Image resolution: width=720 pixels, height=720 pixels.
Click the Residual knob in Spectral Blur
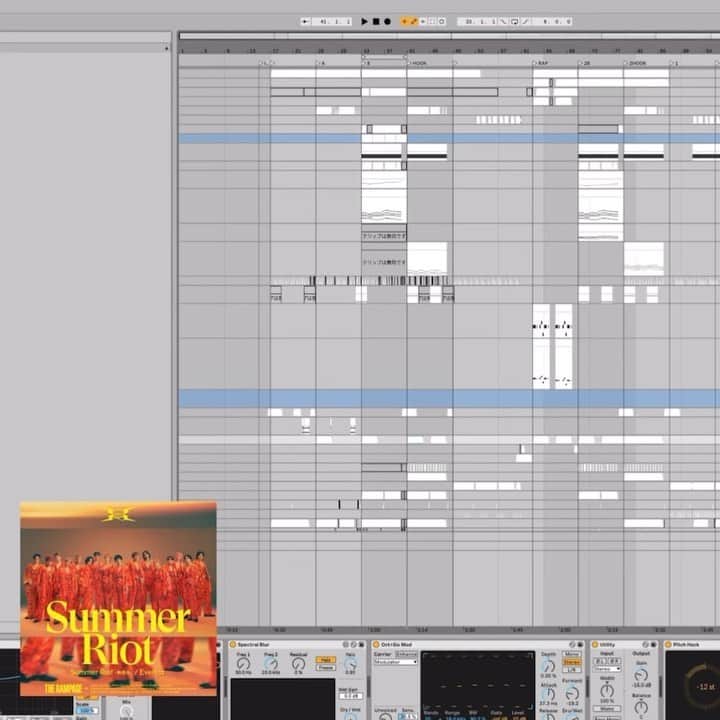tap(298, 663)
